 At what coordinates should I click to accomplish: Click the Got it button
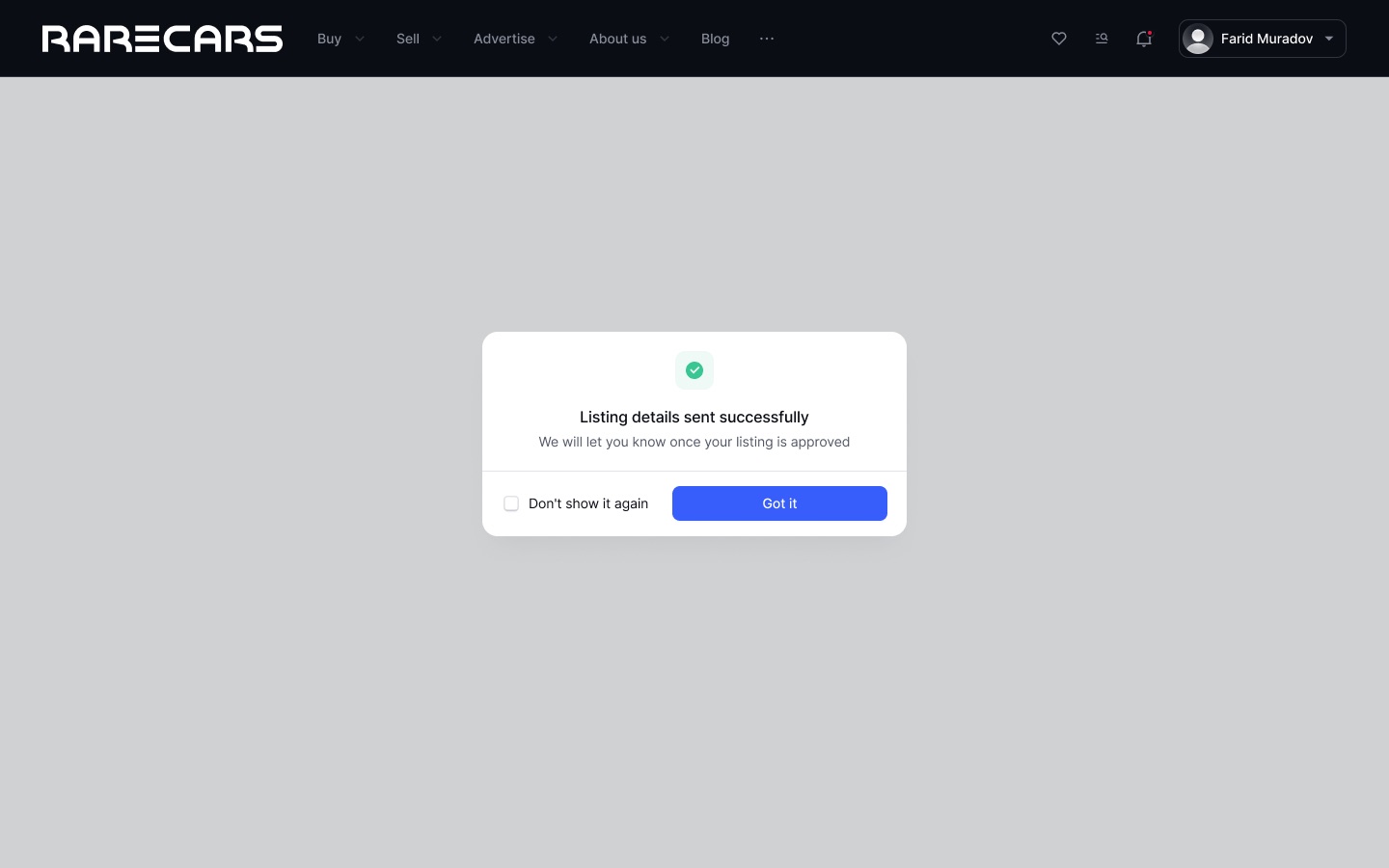click(779, 503)
